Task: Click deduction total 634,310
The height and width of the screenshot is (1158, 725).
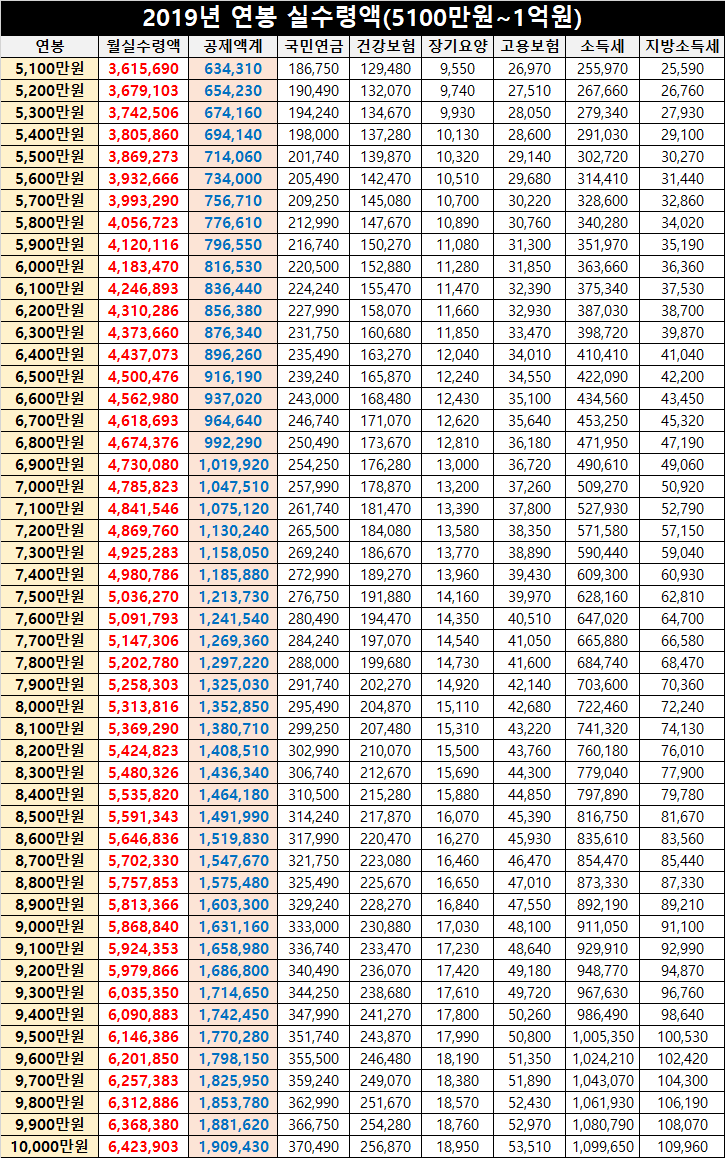Action: coord(233,69)
